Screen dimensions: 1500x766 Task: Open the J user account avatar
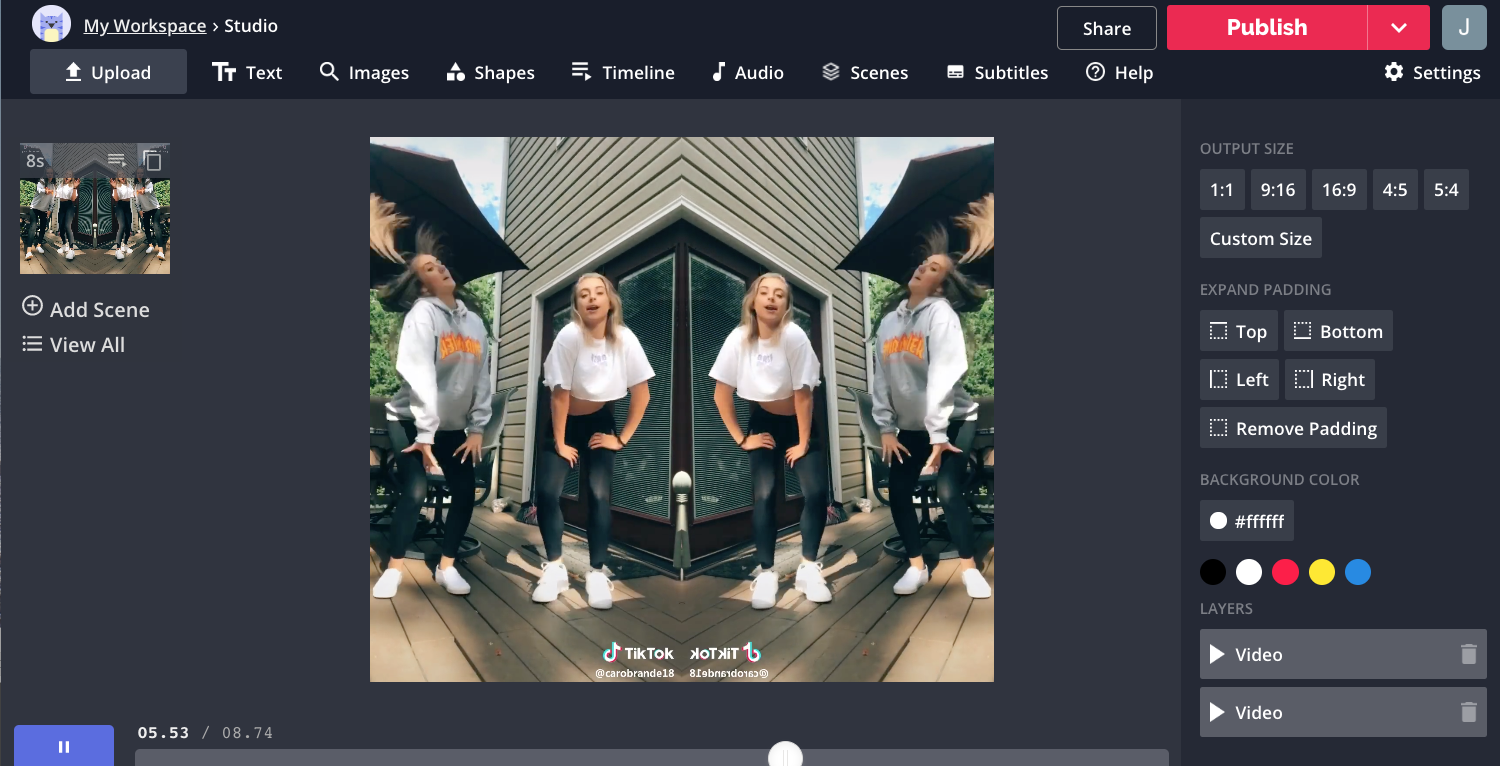click(x=1464, y=28)
